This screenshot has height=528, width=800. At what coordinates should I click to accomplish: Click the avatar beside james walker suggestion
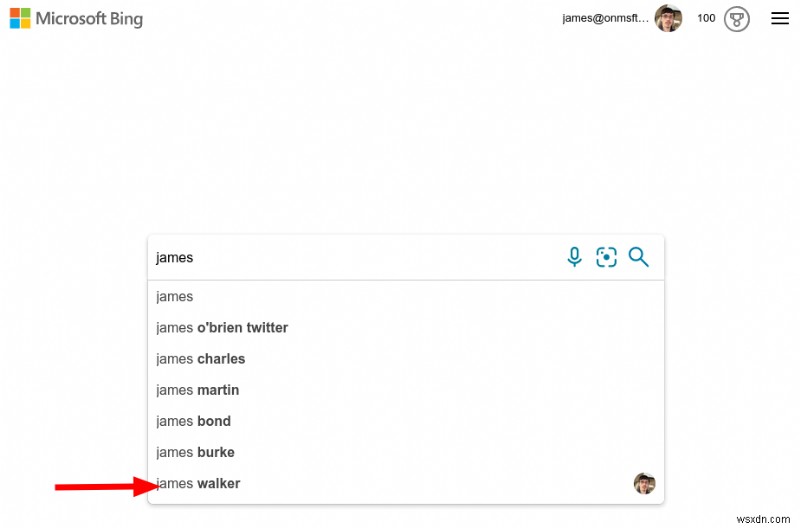(644, 483)
